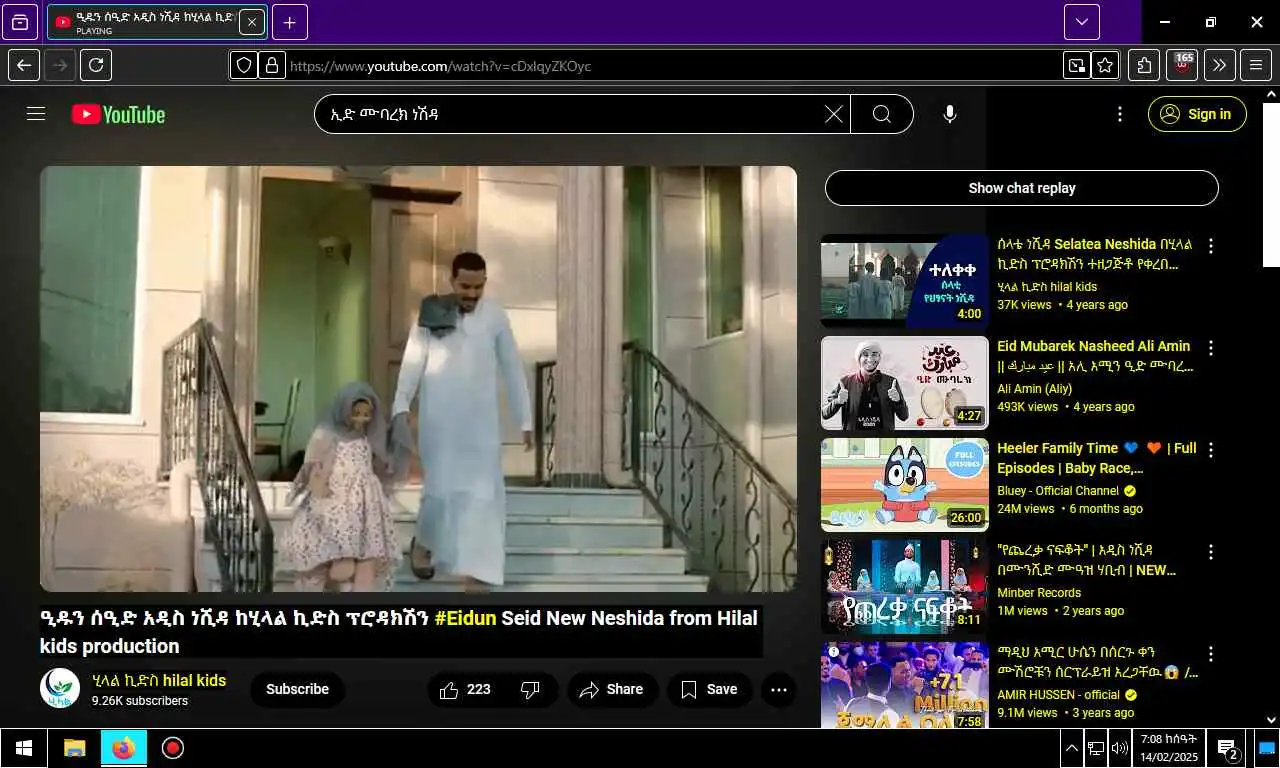This screenshot has width=1280, height=768.
Task: Like the video with thumbs up
Action: [x=465, y=689]
